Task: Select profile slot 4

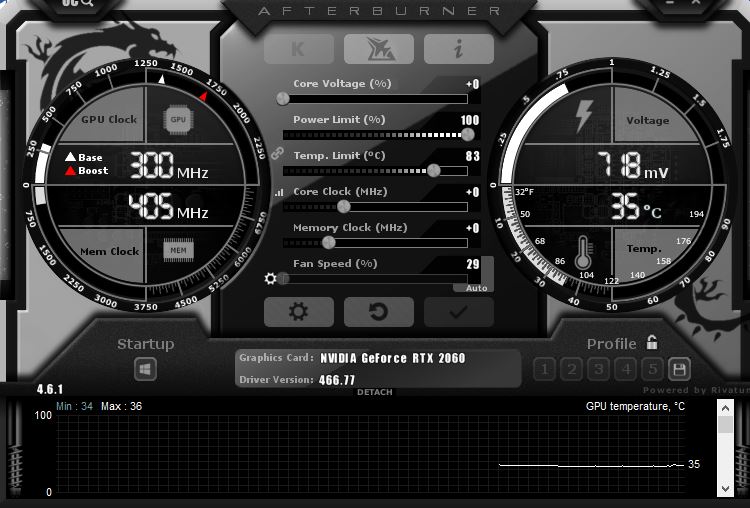Action: pyautogui.click(x=626, y=369)
